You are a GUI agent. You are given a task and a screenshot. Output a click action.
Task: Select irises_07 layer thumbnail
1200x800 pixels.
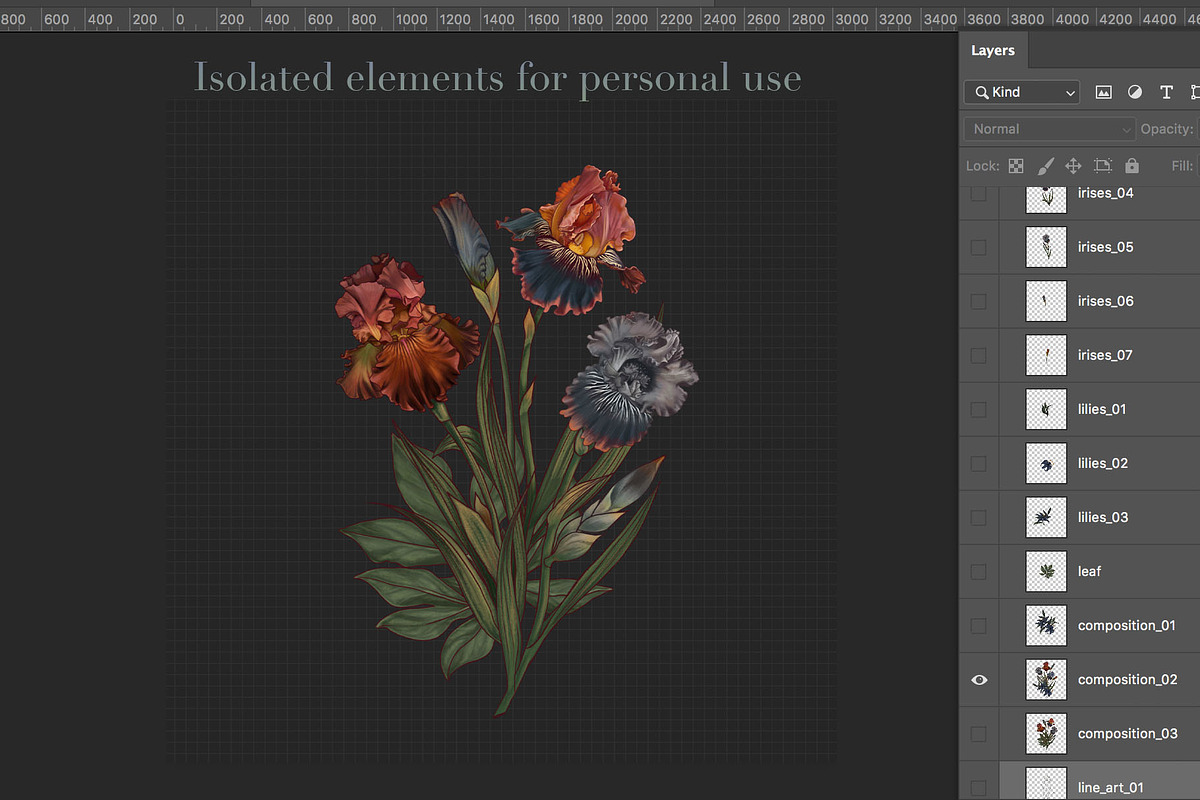(1046, 355)
